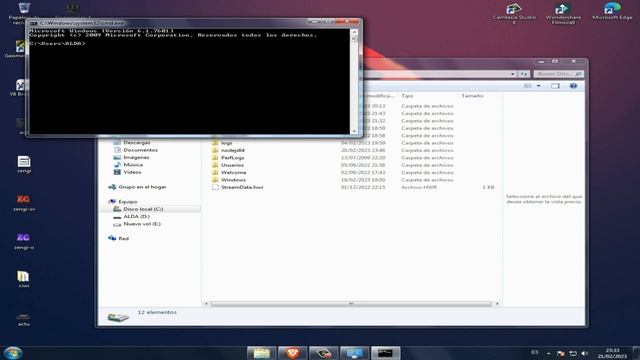Select the zengi-sv desktop icon

pos(24,202)
